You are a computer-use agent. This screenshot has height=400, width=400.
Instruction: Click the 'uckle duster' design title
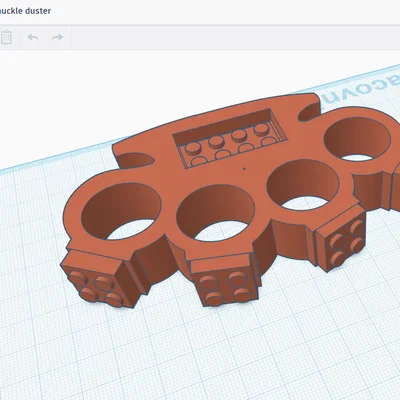pyautogui.click(x=25, y=11)
